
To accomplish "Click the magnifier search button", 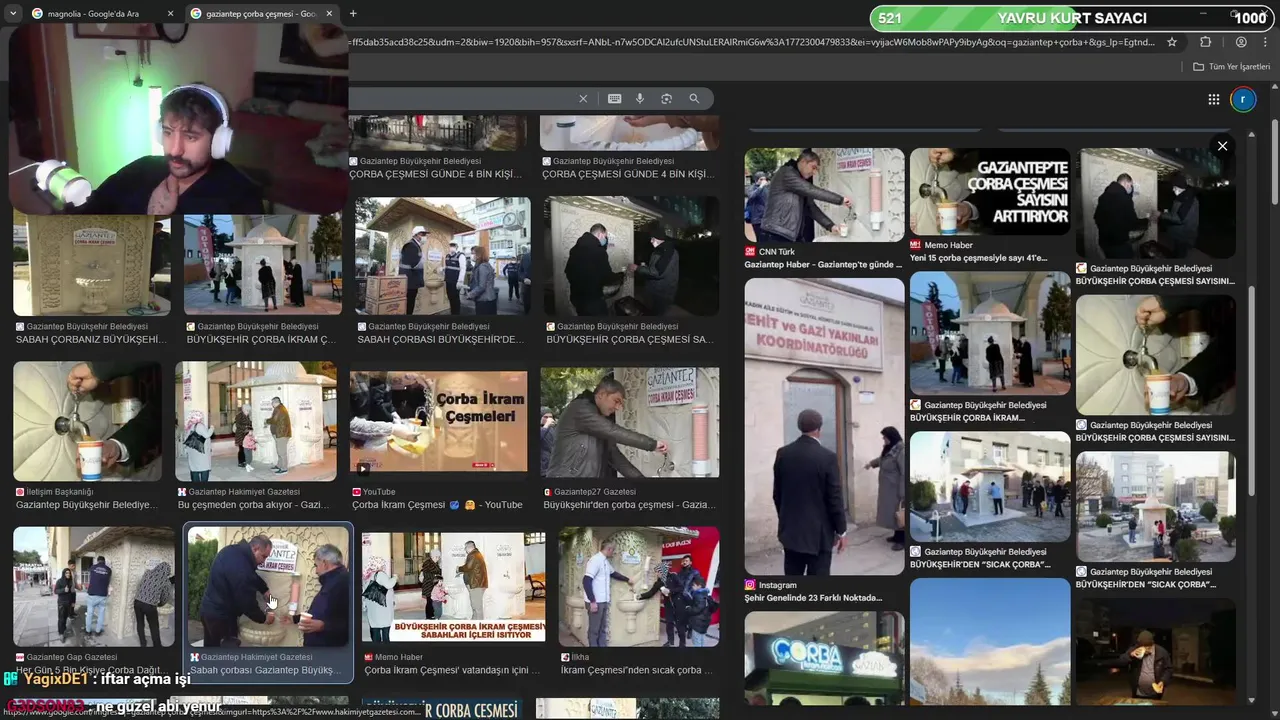I will (694, 99).
